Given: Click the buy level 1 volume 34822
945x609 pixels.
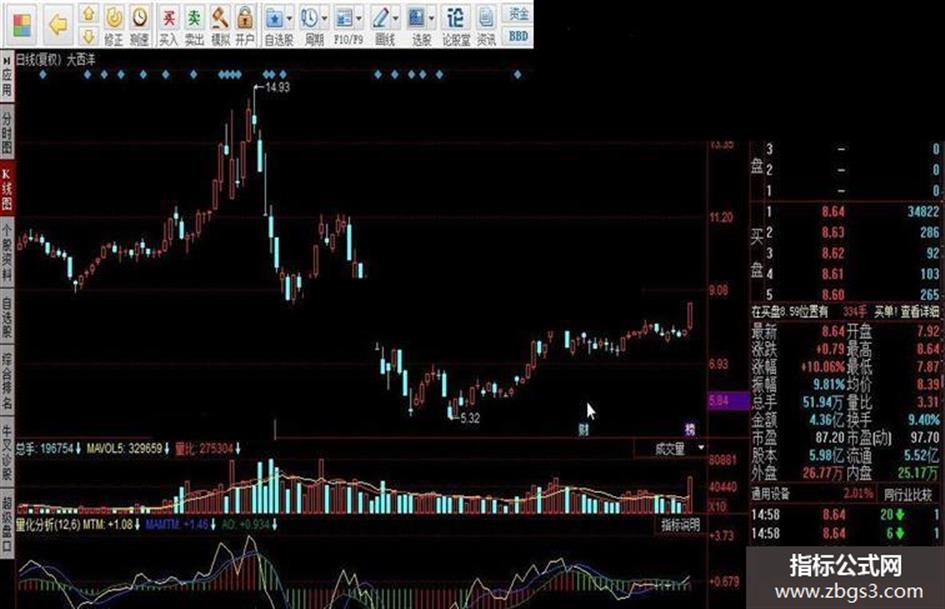Looking at the screenshot, I should pos(923,212).
